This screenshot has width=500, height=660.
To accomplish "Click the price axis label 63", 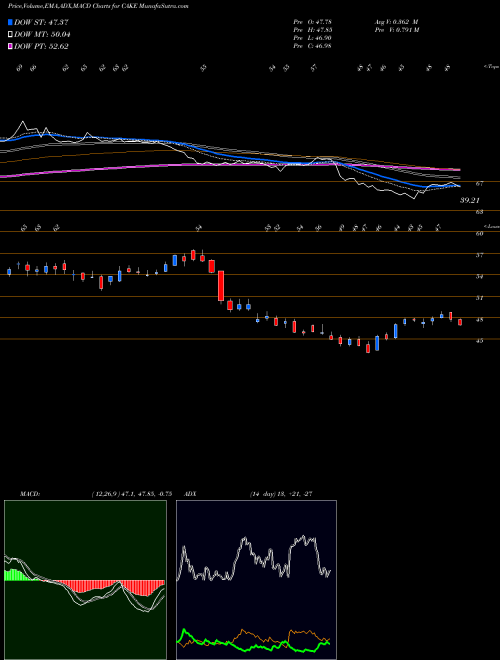I will (x=479, y=212).
